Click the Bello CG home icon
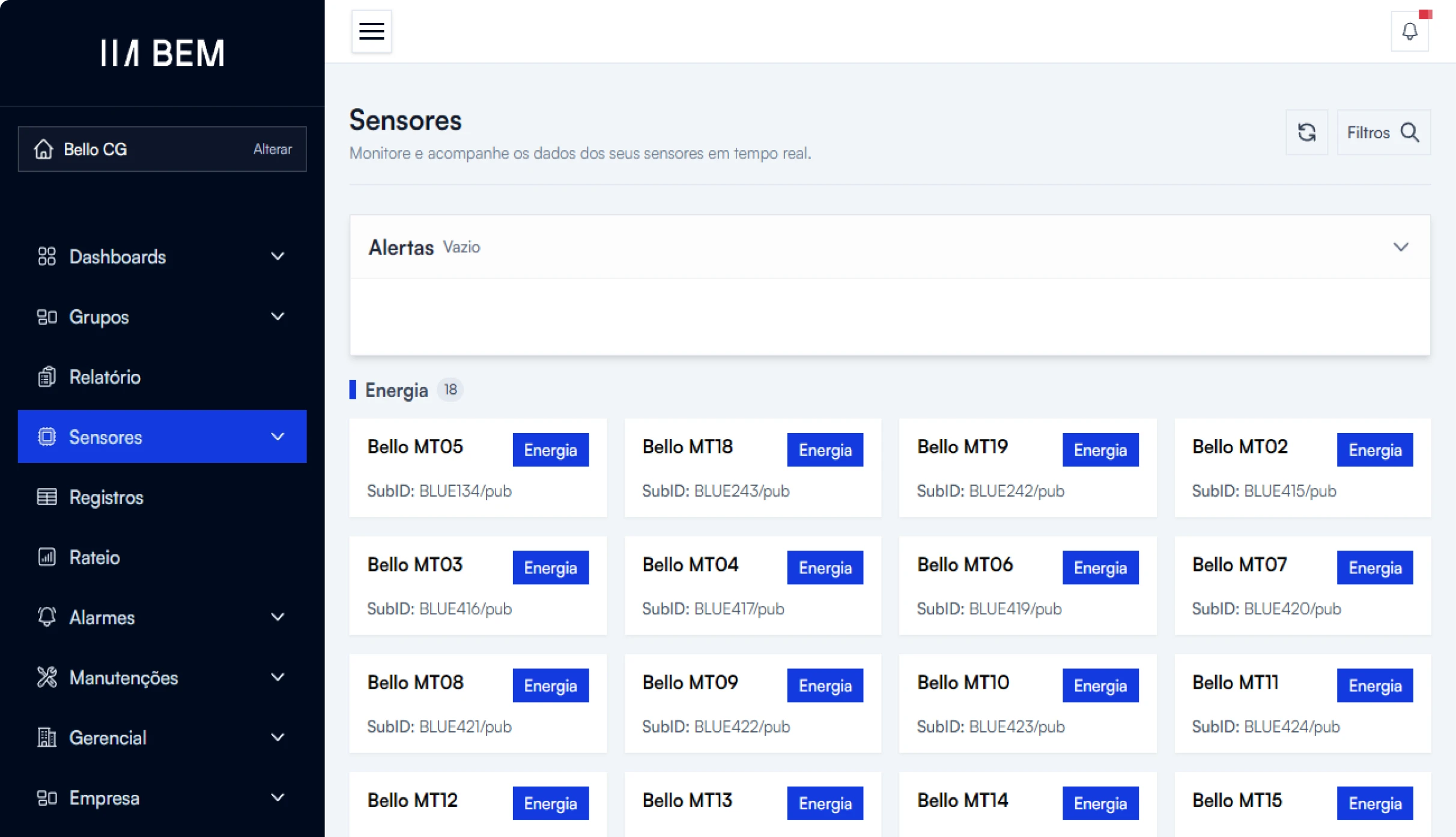Screen dimensions: 1456x837 pyautogui.click(x=43, y=149)
